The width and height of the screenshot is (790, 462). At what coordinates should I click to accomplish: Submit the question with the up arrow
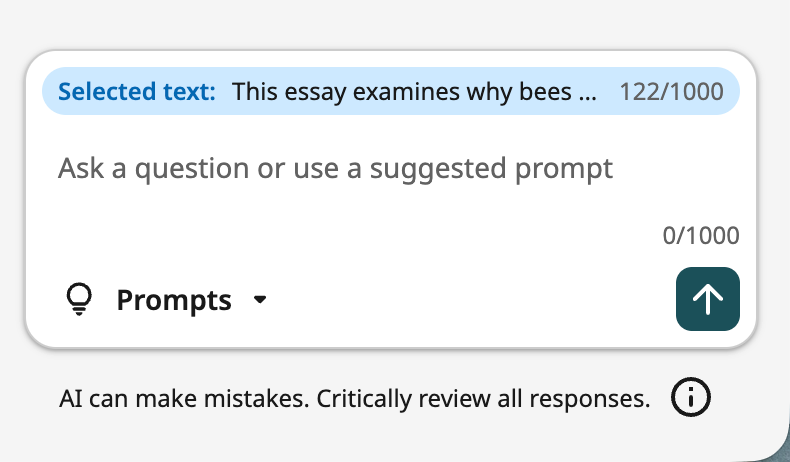coord(707,299)
